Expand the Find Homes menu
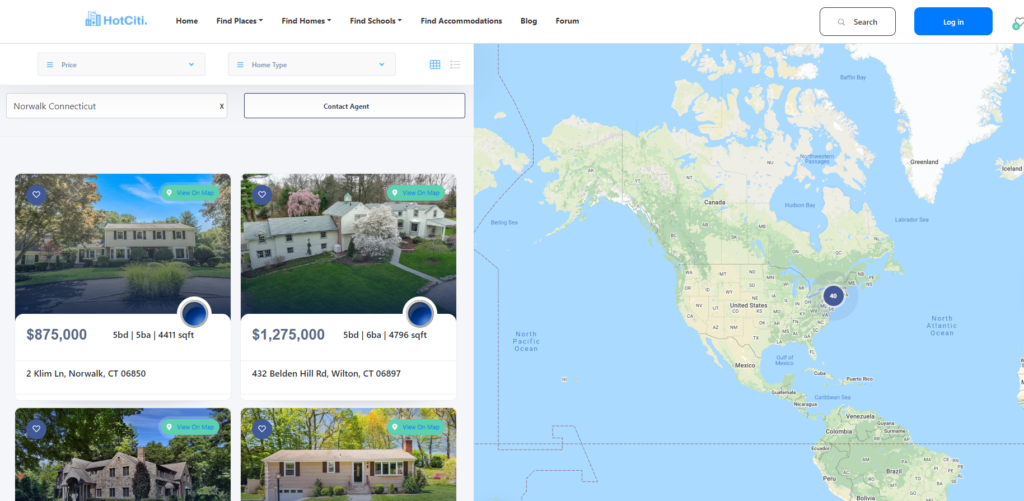 (x=306, y=21)
